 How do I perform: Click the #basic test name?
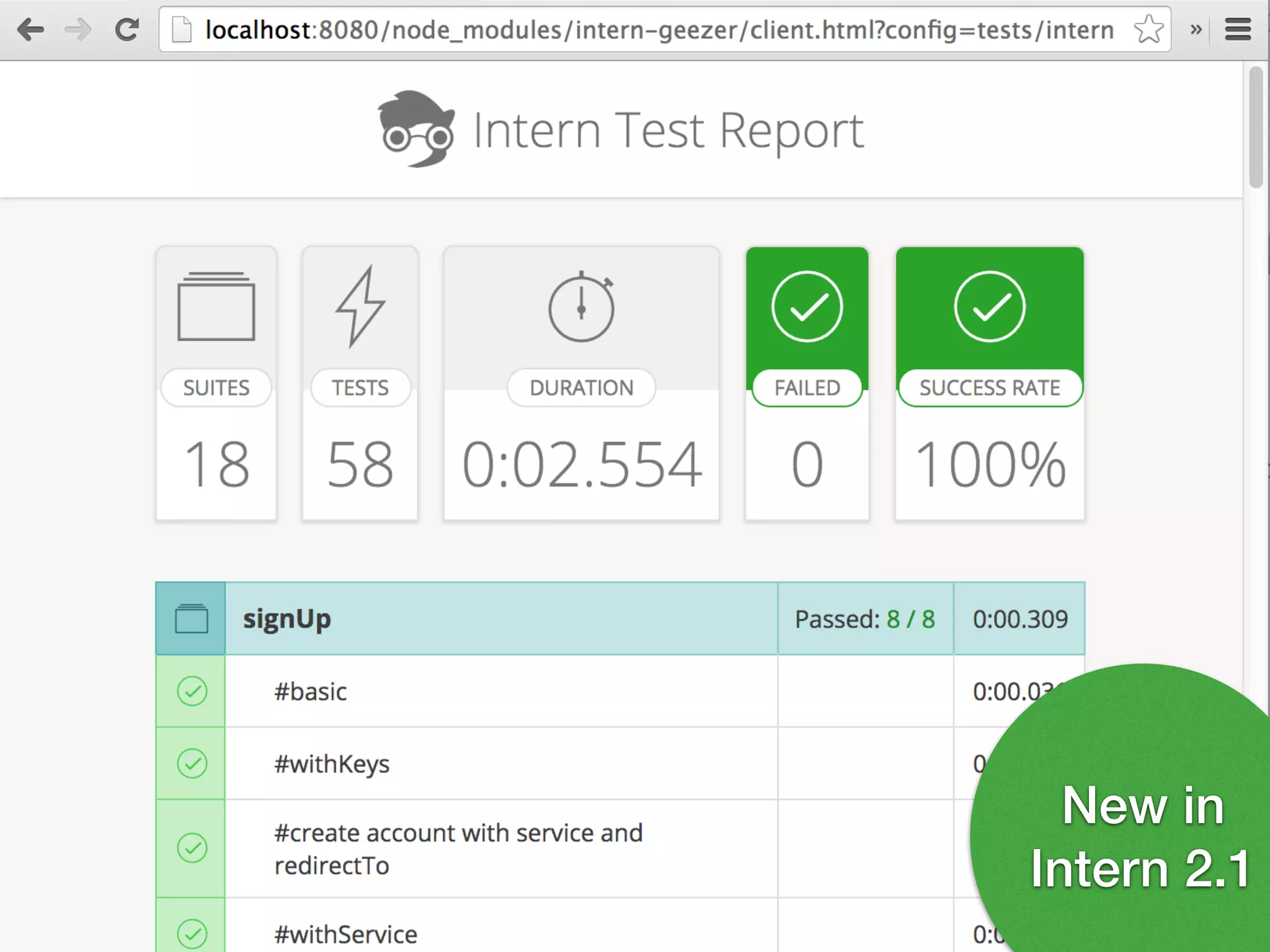pos(311,692)
